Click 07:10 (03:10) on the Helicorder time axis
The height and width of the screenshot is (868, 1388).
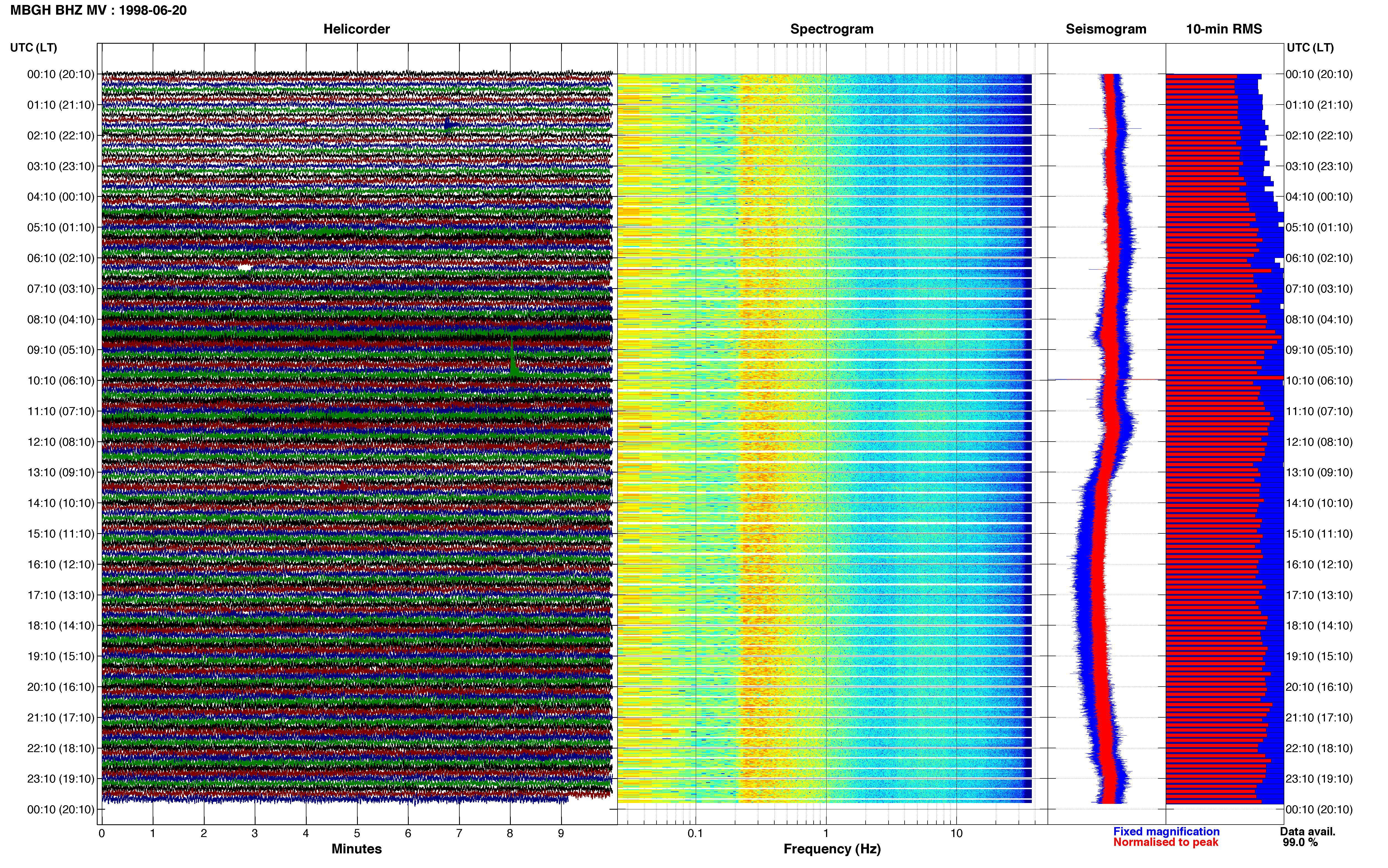tap(61, 289)
